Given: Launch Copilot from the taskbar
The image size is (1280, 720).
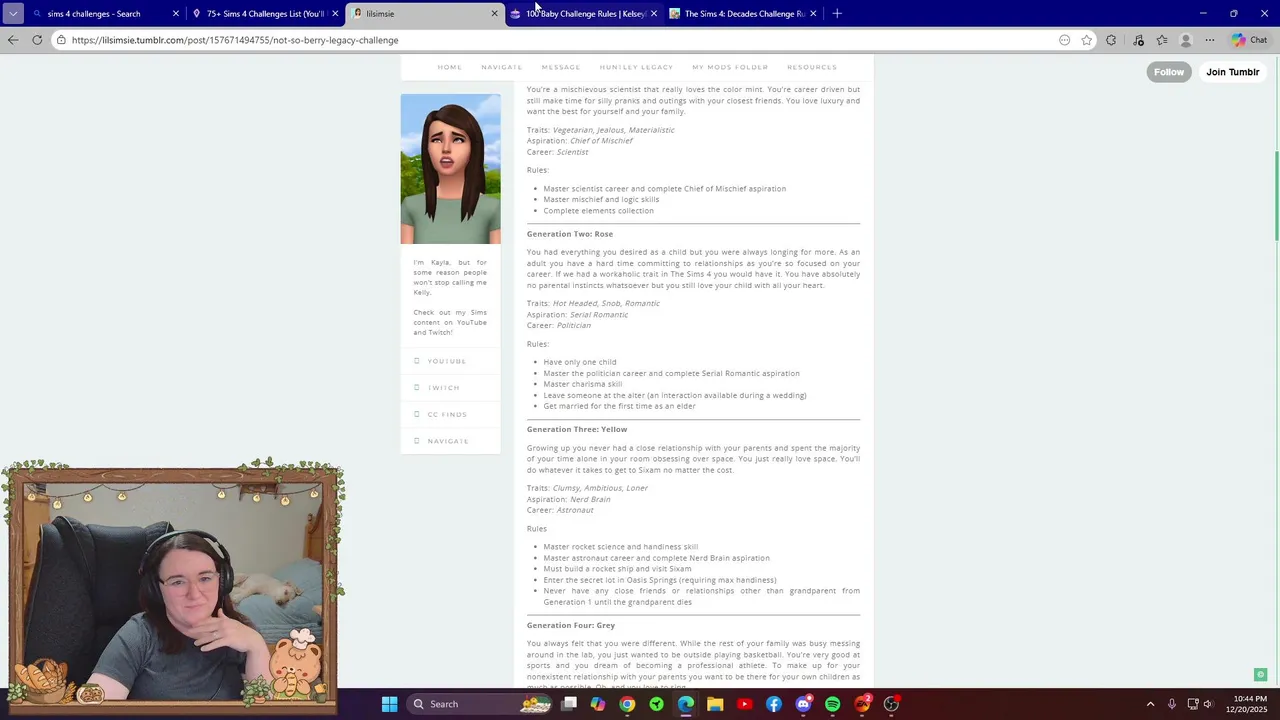Looking at the screenshot, I should coord(598,704).
